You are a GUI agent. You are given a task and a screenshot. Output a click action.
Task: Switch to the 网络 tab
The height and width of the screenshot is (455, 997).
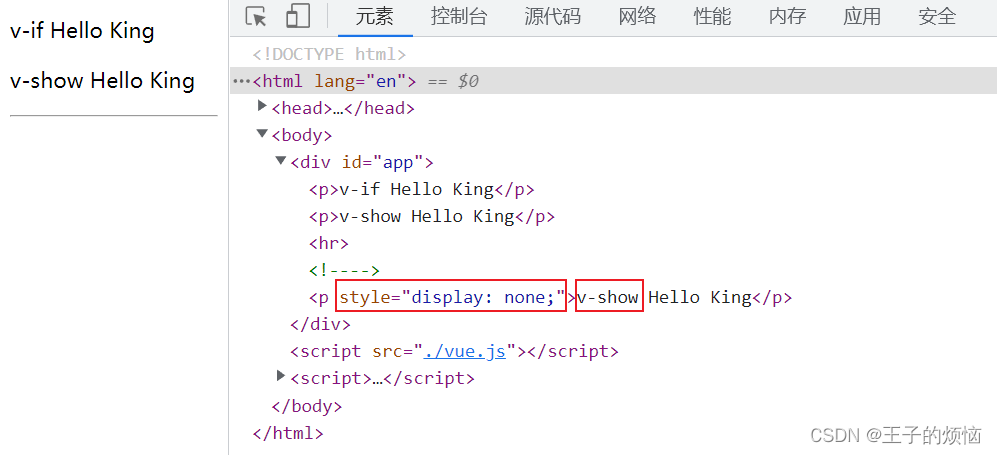637,17
